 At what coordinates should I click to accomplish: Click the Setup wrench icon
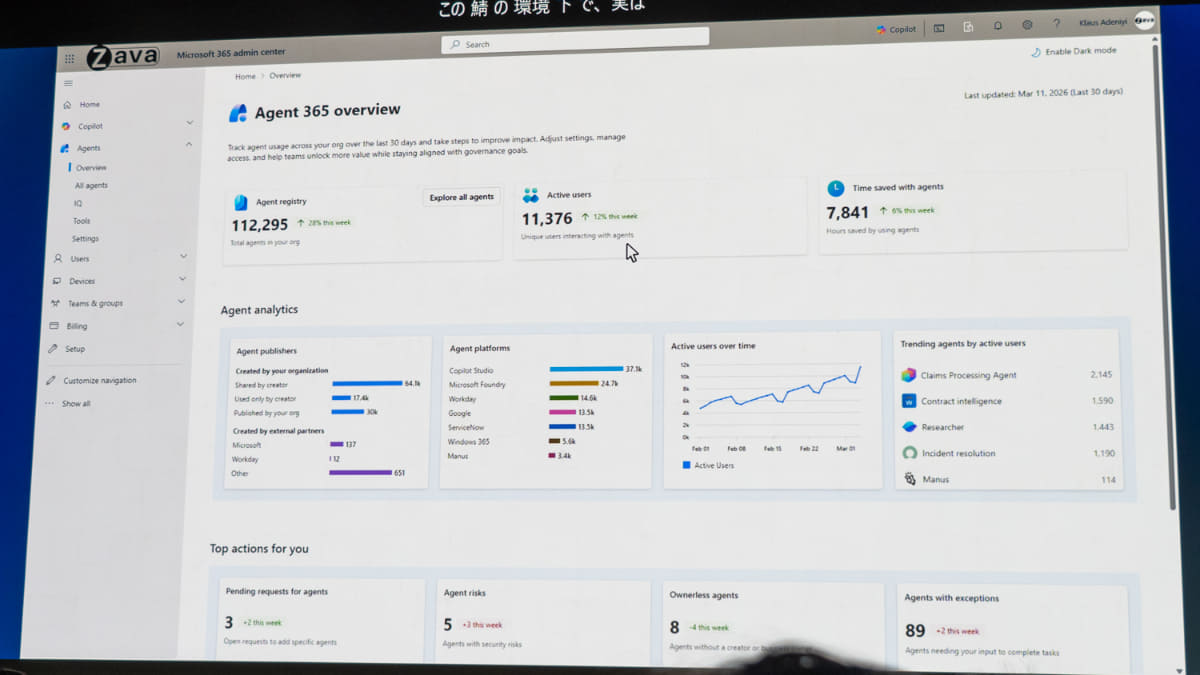point(53,349)
